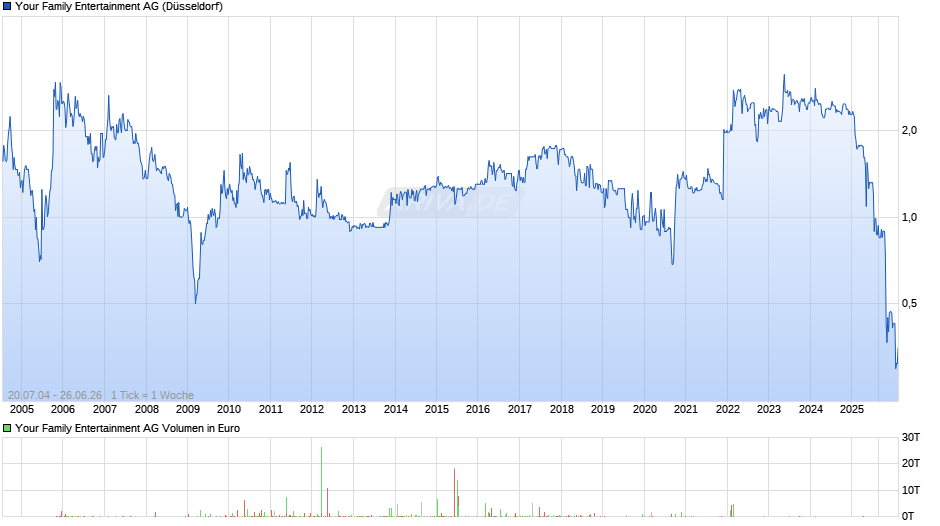
Task: Click the tall red volume bar in 2015
Action: [x=454, y=492]
